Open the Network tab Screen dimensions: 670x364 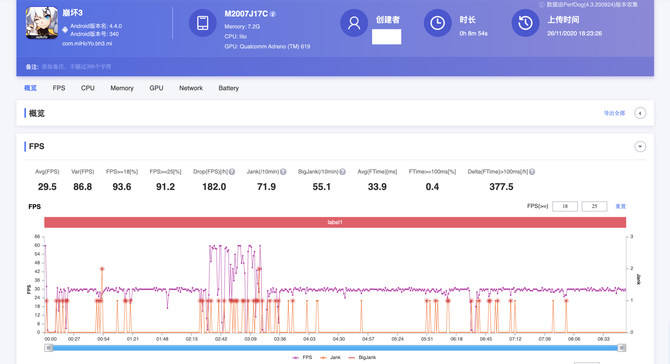(191, 88)
